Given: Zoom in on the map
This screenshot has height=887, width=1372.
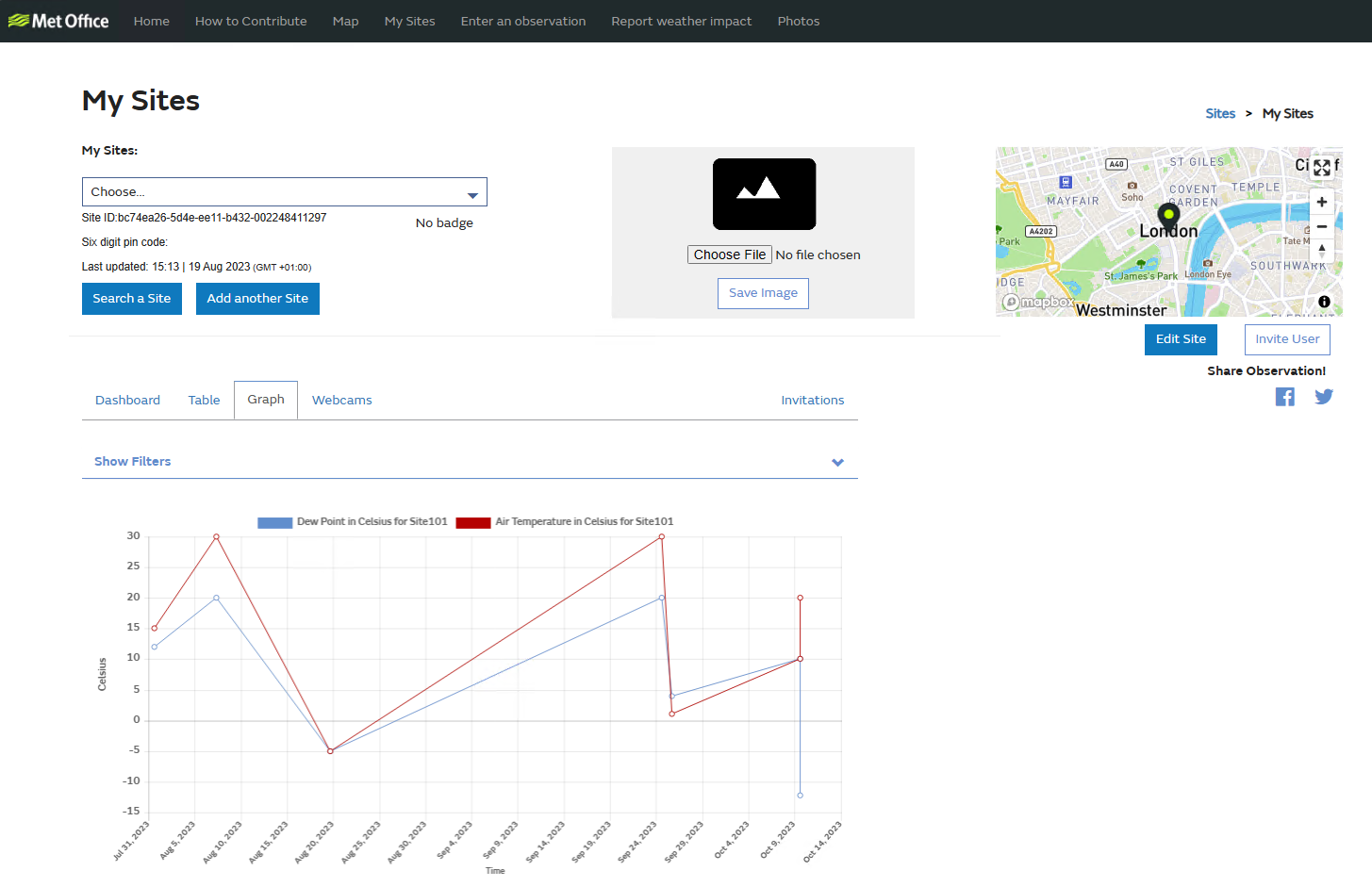Looking at the screenshot, I should click(1322, 202).
